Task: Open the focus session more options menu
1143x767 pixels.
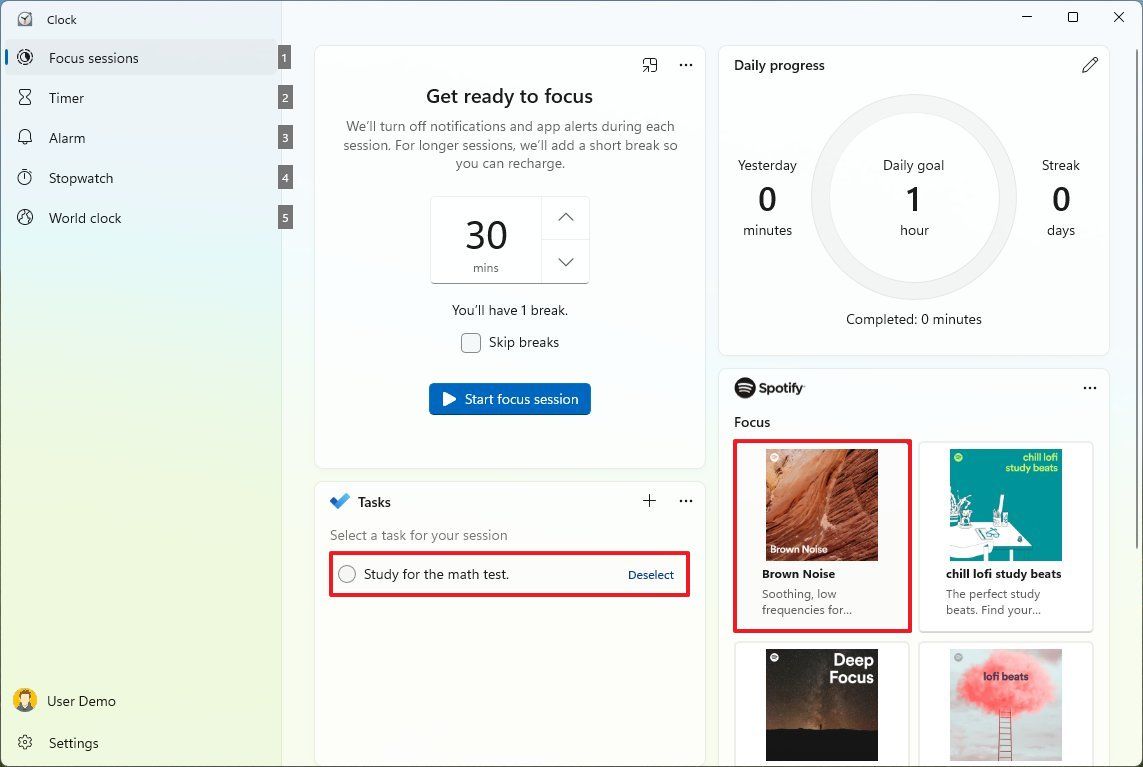Action: click(686, 65)
